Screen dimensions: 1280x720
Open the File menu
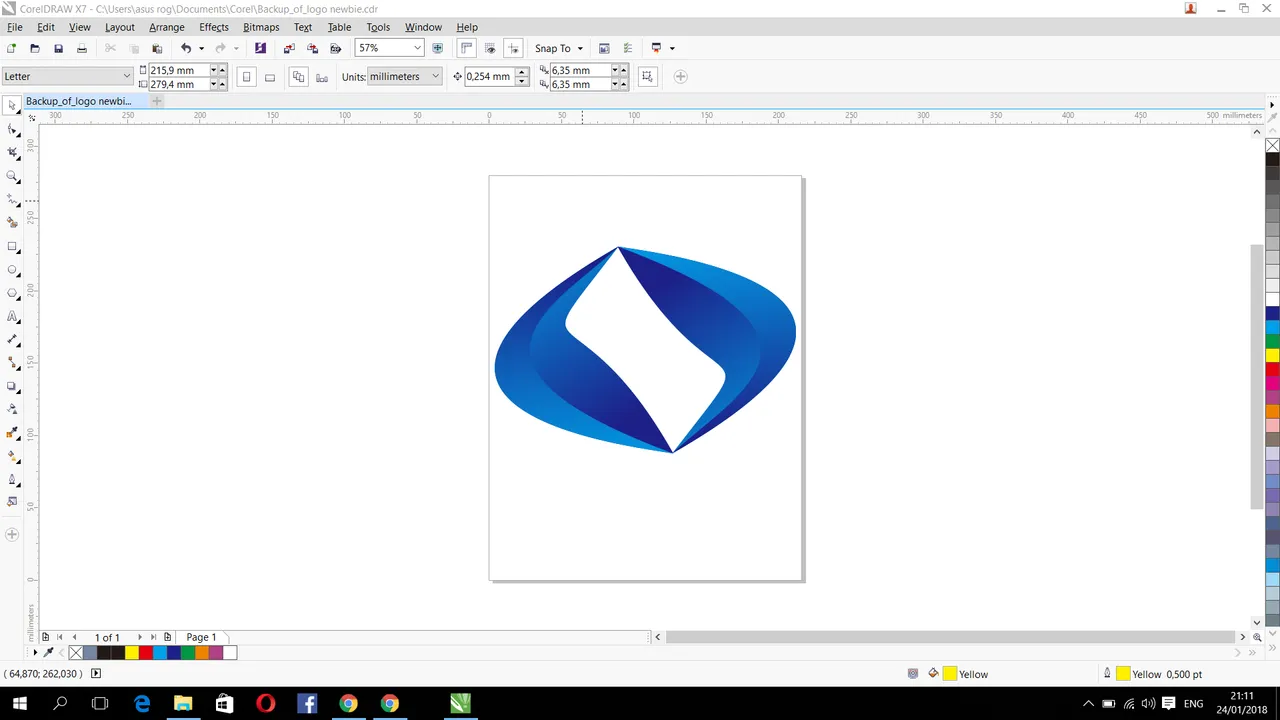[x=15, y=27]
